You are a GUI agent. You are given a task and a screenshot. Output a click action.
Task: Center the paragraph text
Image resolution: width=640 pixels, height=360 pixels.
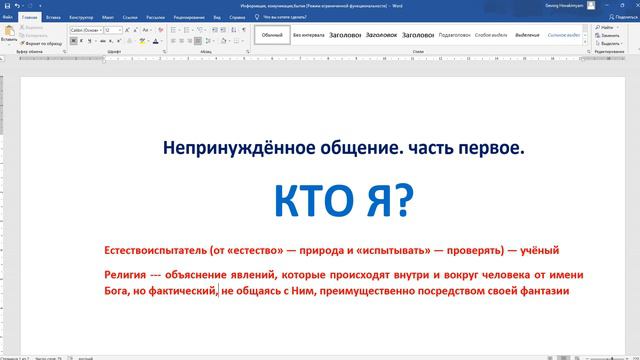tap(182, 41)
